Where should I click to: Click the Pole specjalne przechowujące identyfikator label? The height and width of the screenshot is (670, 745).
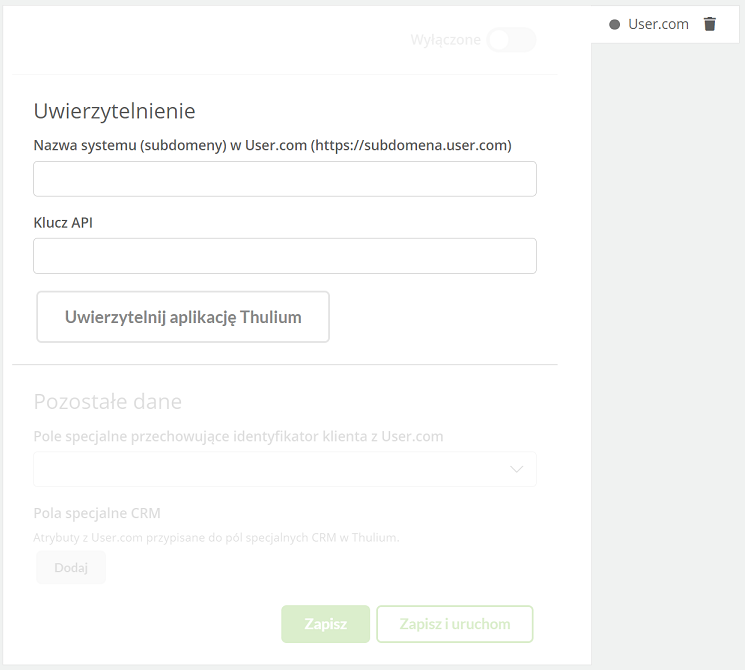click(238, 436)
